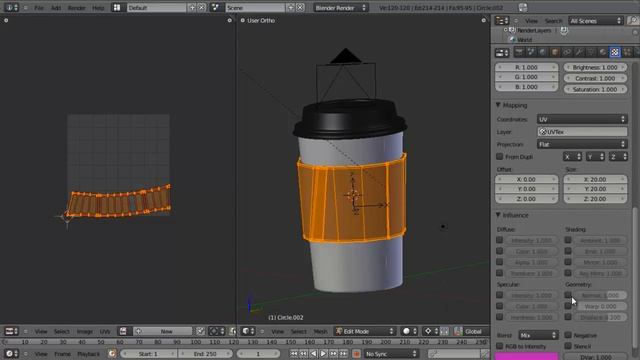Enable Diffuse Intensity influence checkbox
The image size is (640, 360).
point(499,240)
